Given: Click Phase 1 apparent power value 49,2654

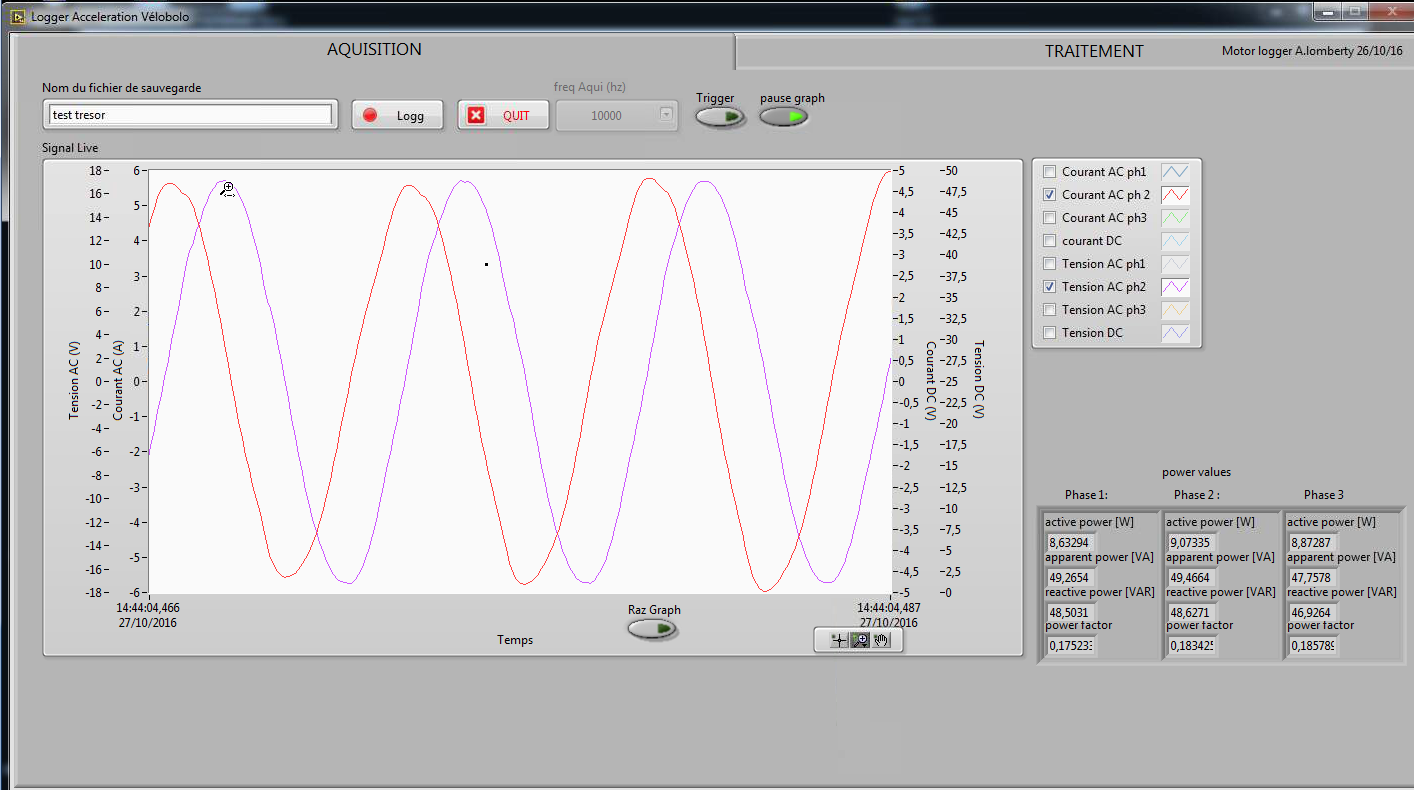Looking at the screenshot, I should pos(1071,578).
